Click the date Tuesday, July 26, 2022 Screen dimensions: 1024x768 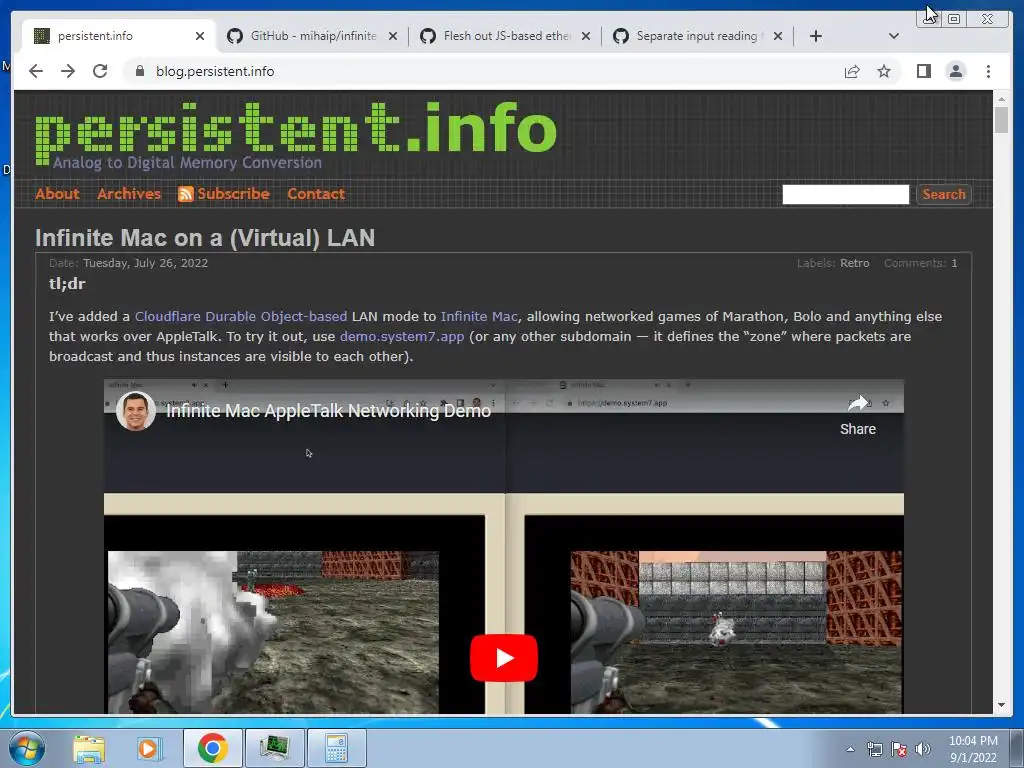click(x=146, y=263)
